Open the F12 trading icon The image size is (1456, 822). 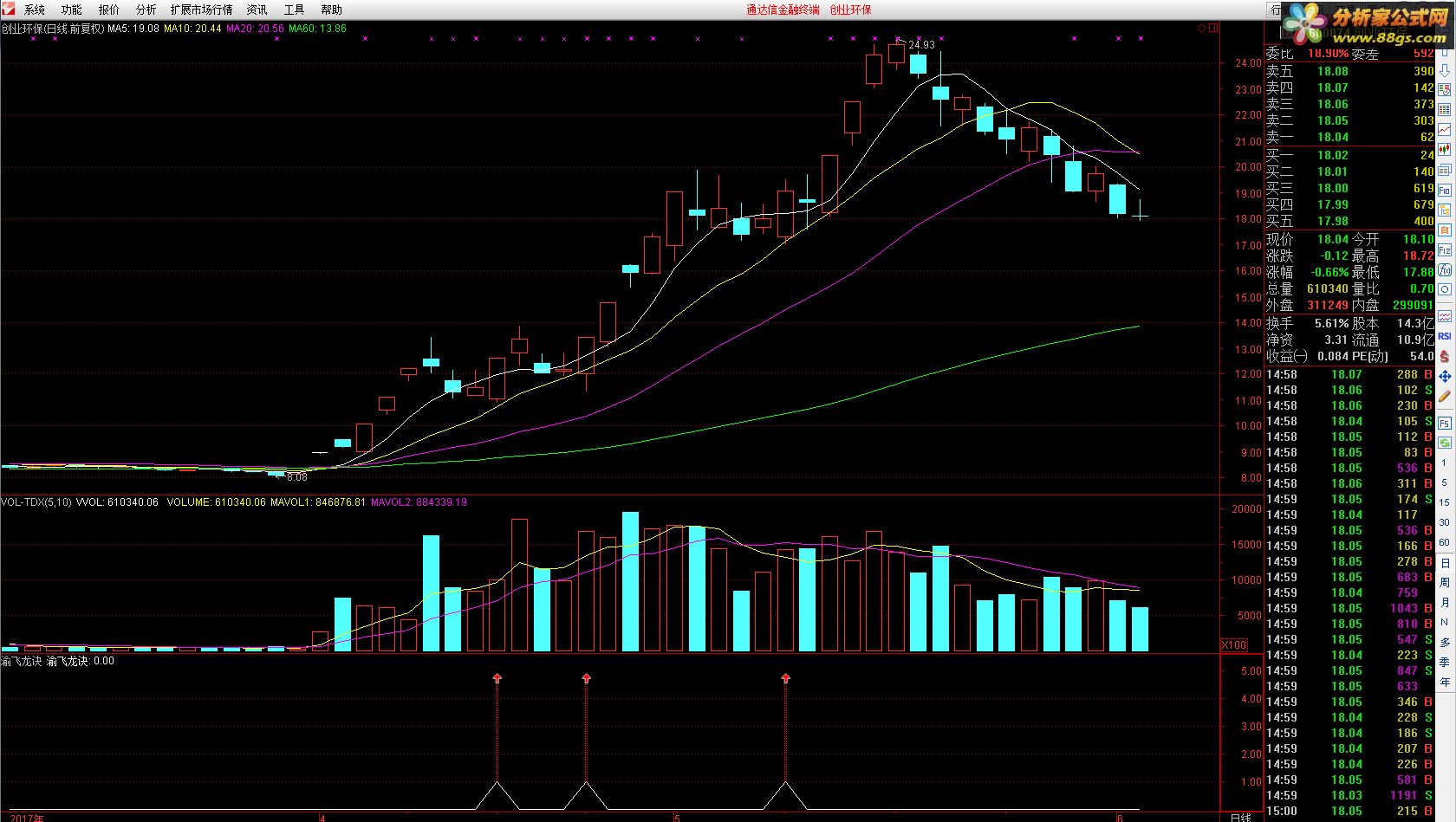(1445, 249)
